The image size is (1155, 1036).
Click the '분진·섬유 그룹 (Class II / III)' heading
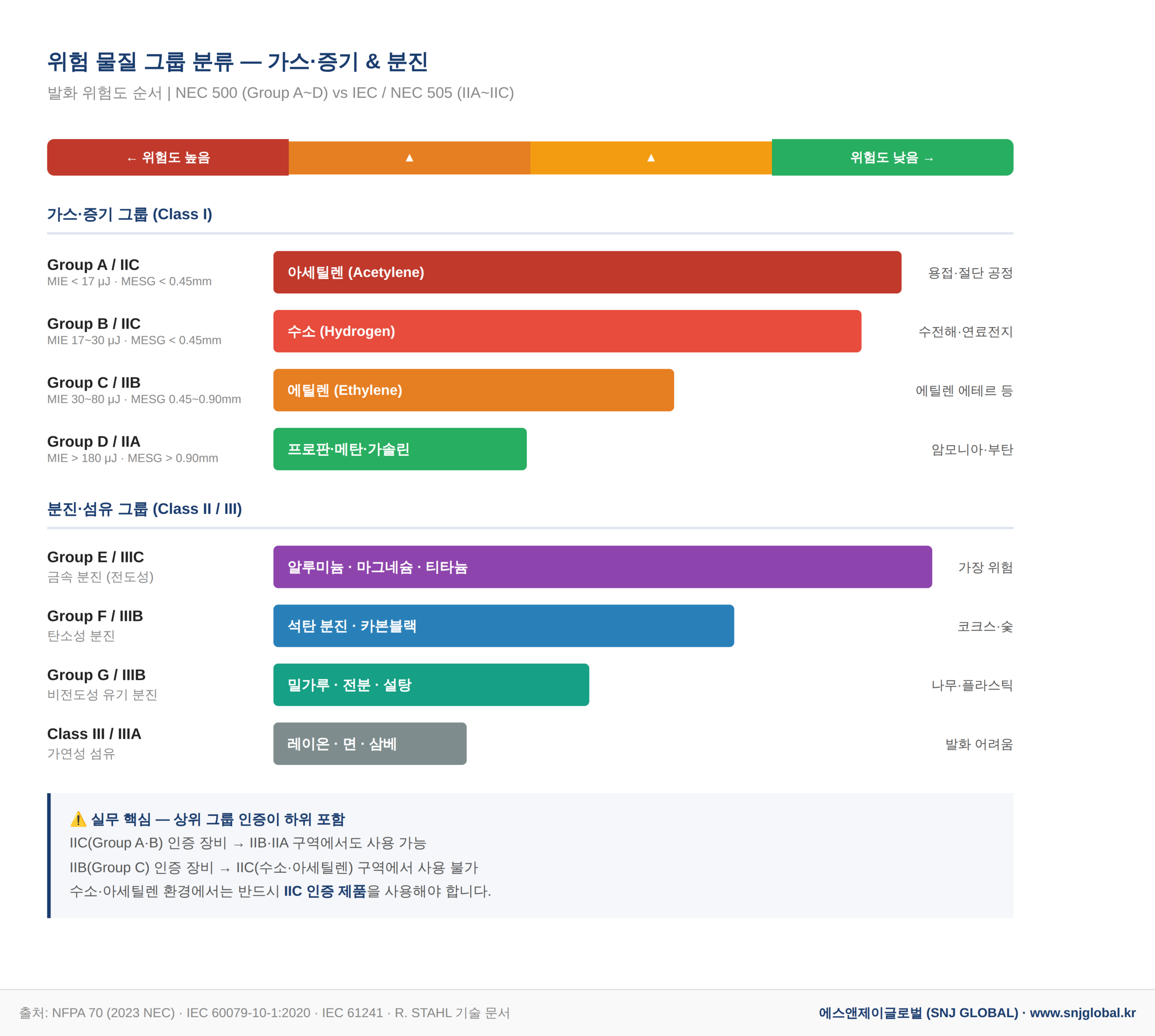pos(144,509)
